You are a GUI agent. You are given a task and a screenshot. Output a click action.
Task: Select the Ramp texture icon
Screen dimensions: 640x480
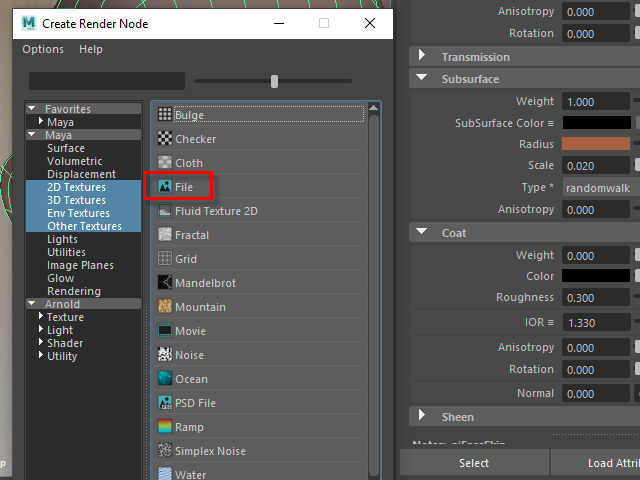pos(165,427)
